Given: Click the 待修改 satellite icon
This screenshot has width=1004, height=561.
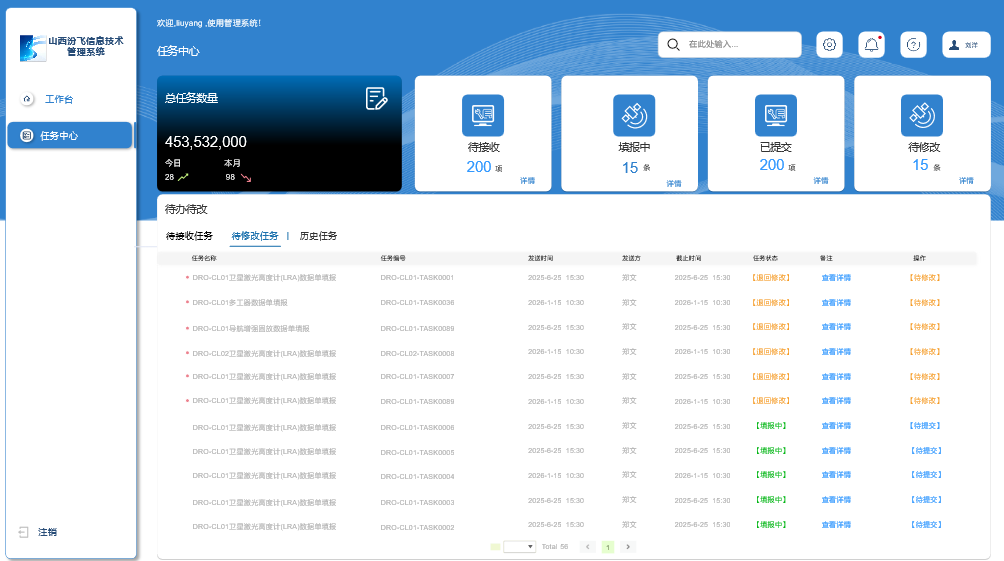Looking at the screenshot, I should pos(921,115).
